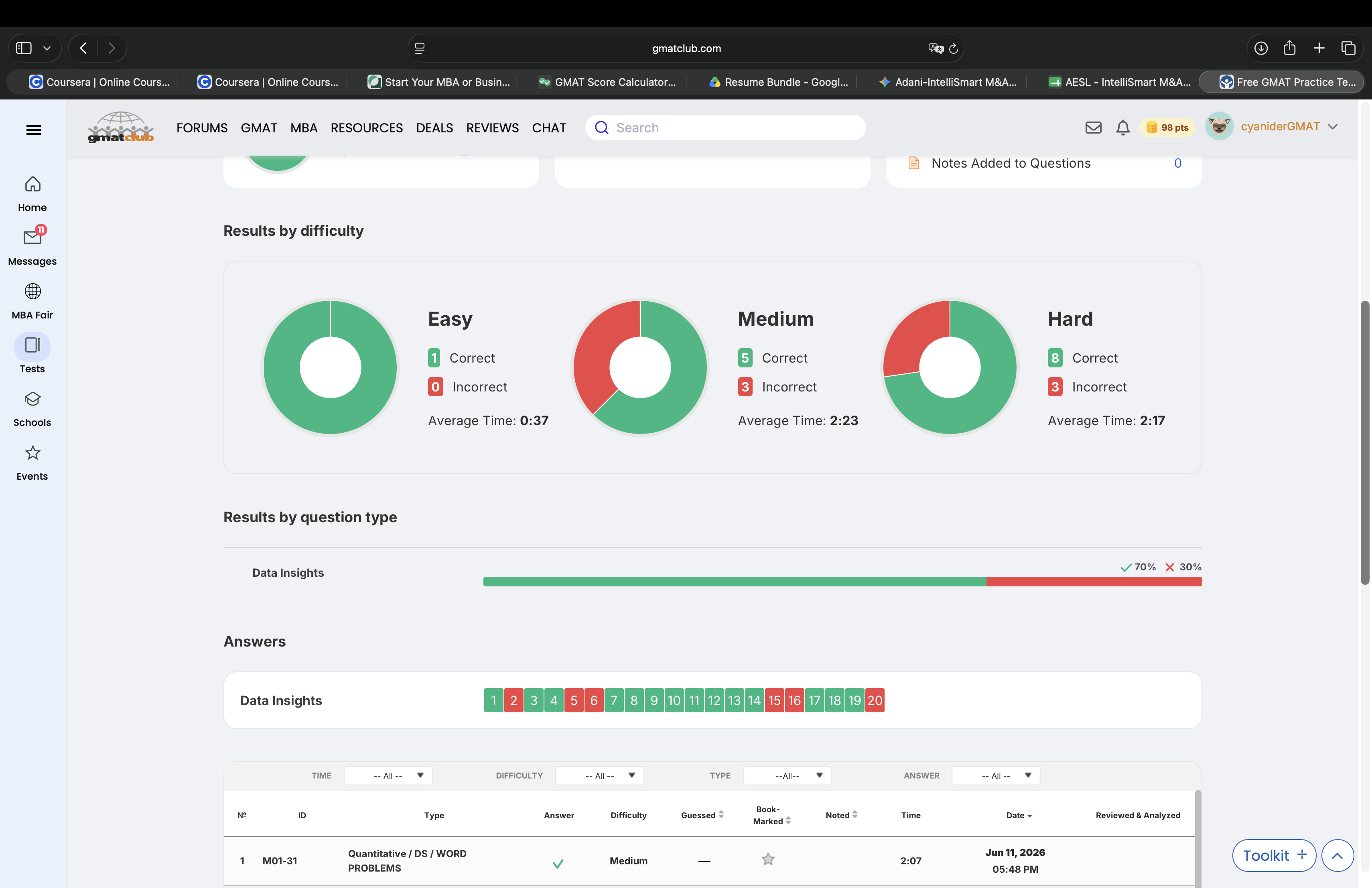Screen dimensions: 1372x888
Task: Open the hamburger menu icon
Action: [33, 130]
